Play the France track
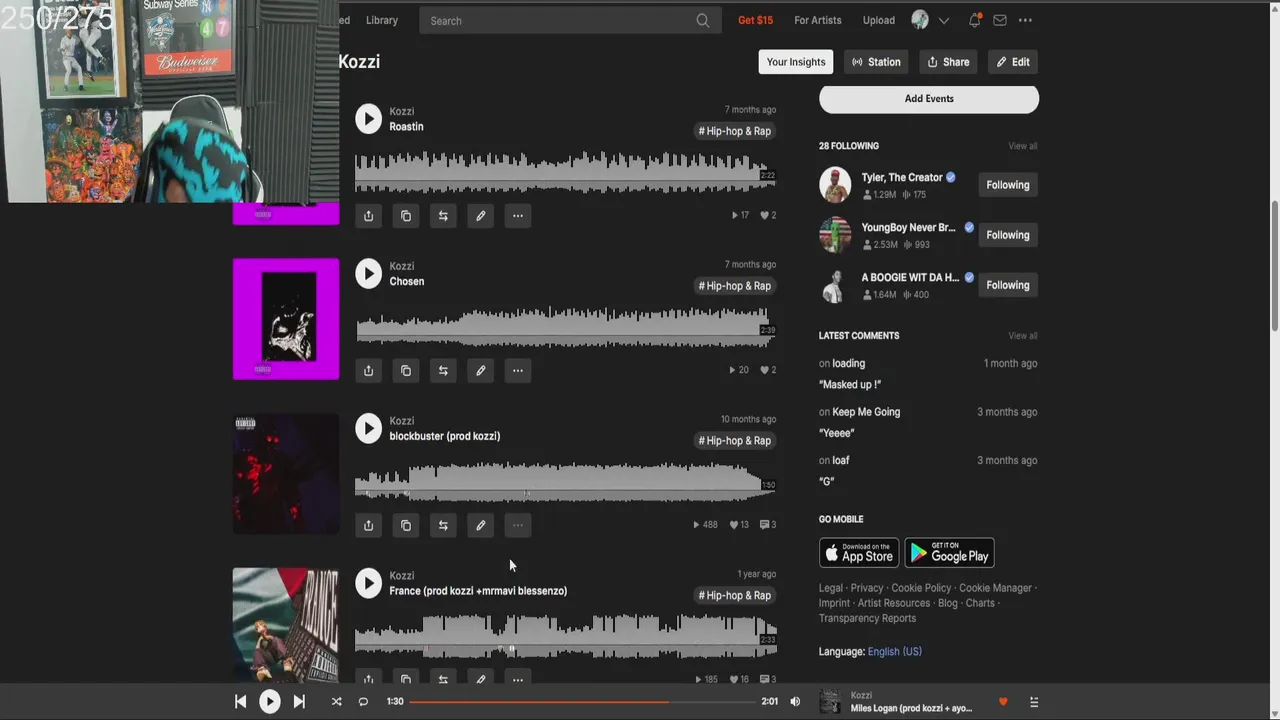This screenshot has width=1280, height=720. (368, 584)
